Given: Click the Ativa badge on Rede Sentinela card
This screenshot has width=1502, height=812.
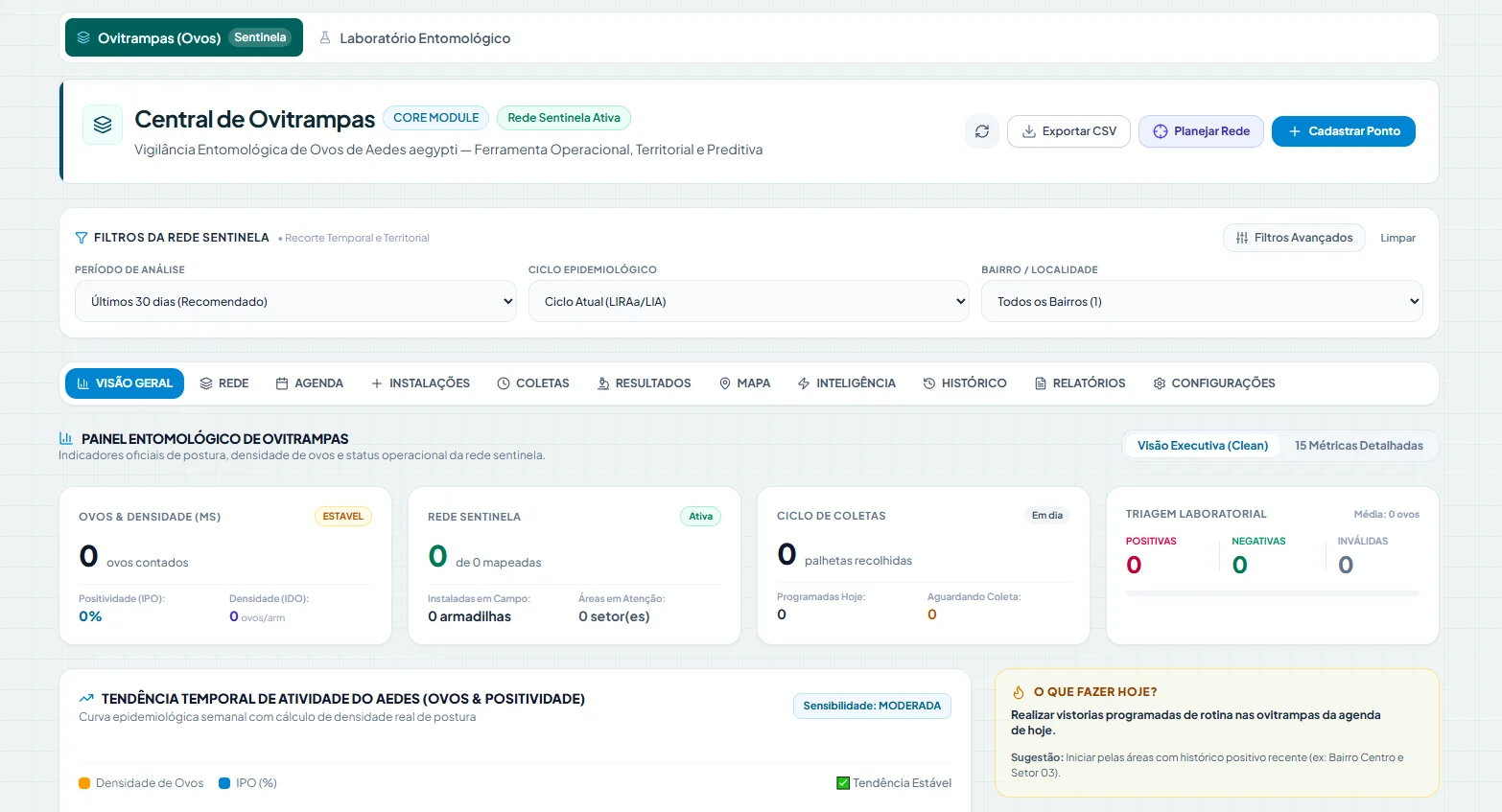Looking at the screenshot, I should tap(701, 517).
